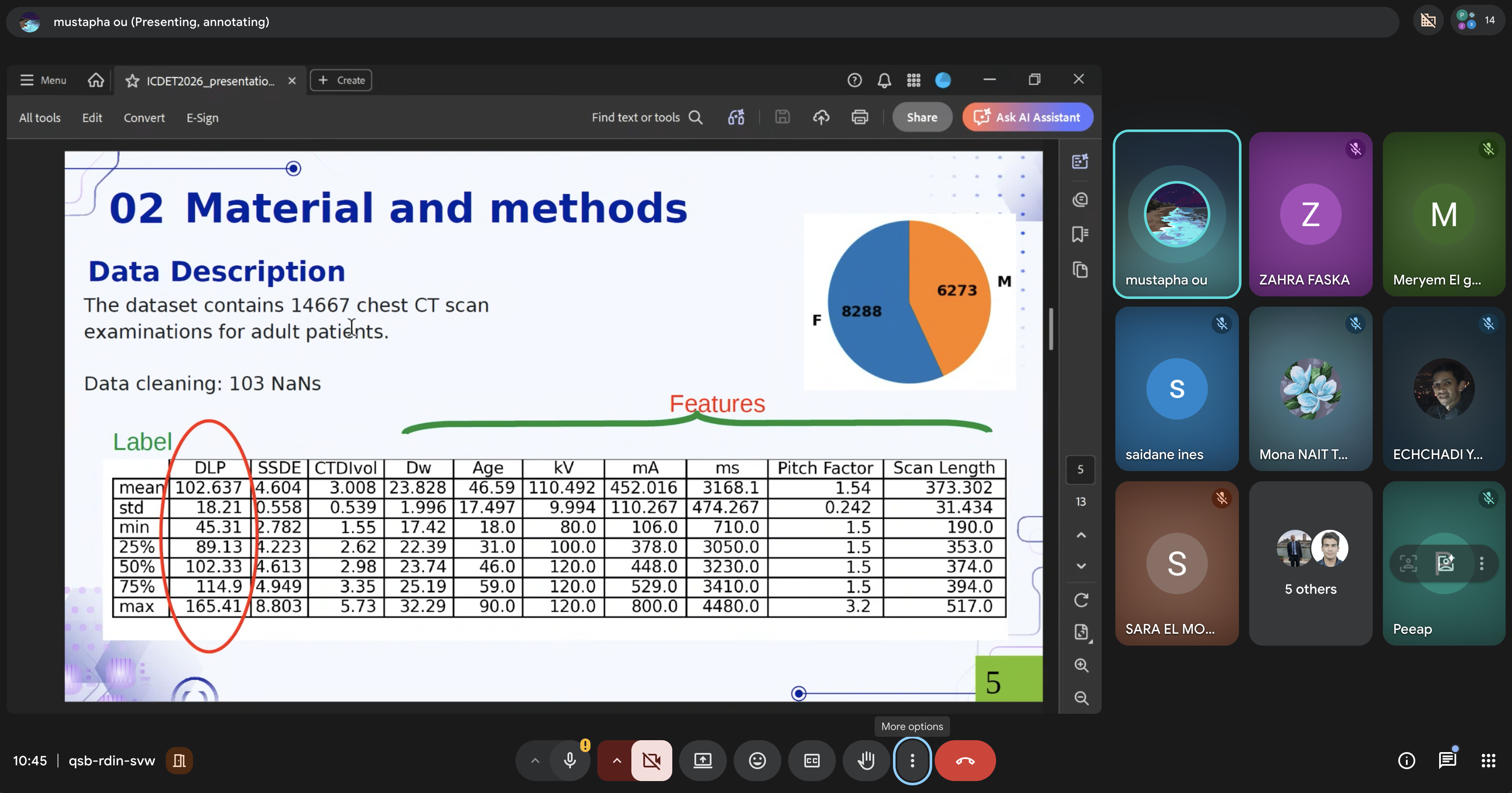The width and height of the screenshot is (1512, 793).
Task: Open the Acrobat Menu hamburger
Action: [x=43, y=80]
